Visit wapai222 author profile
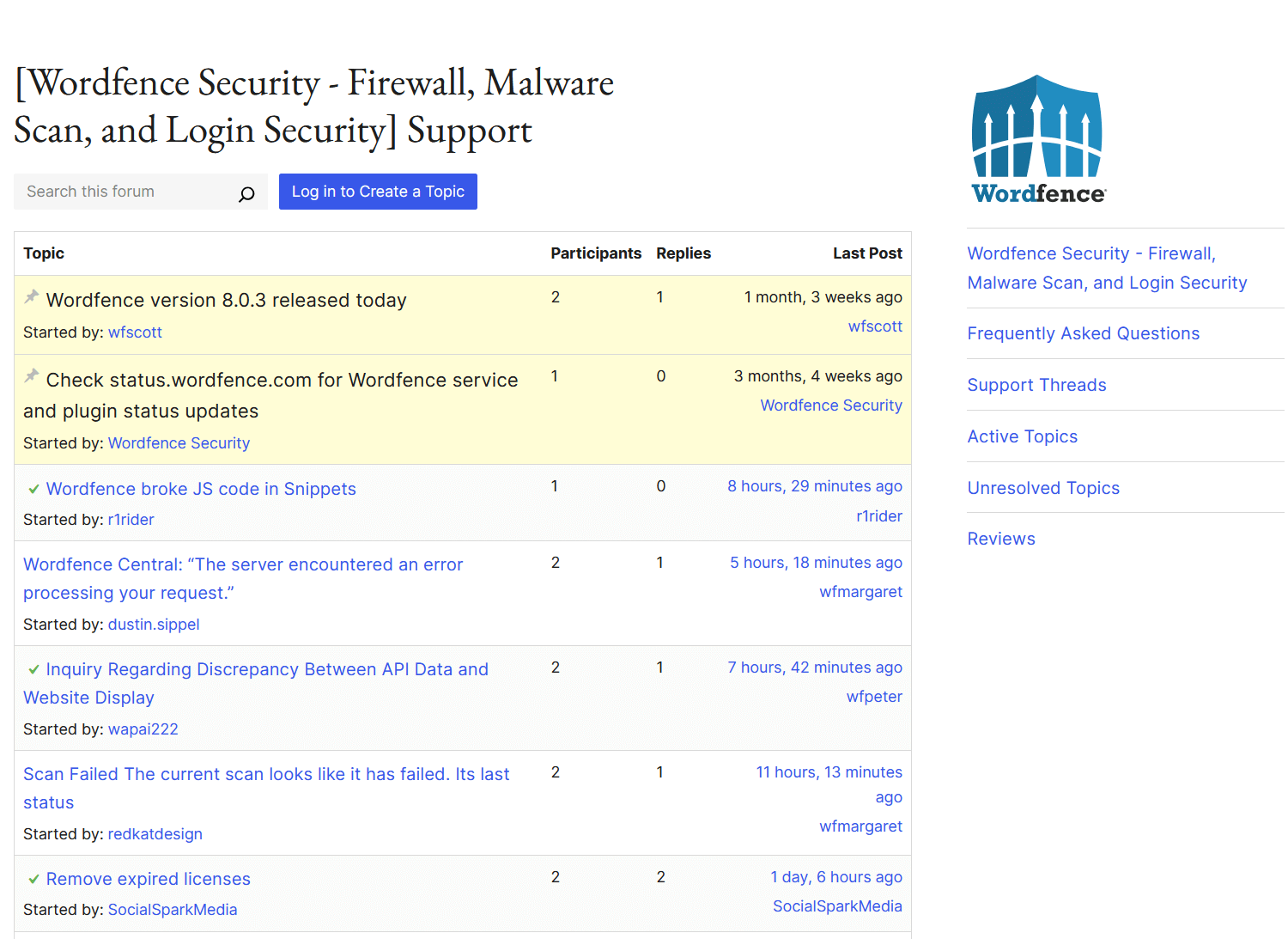The width and height of the screenshot is (1288, 939). 143,729
